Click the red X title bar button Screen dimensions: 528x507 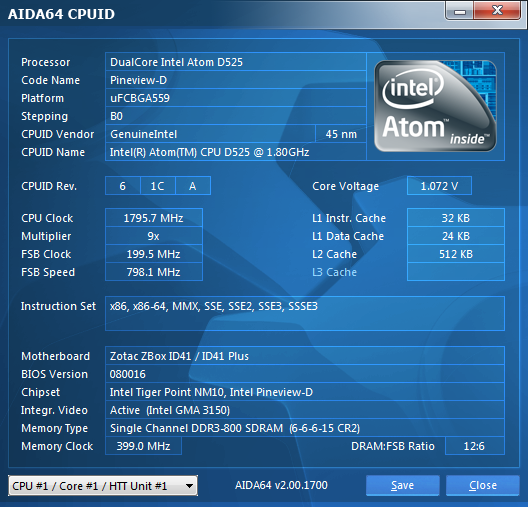click(x=497, y=11)
